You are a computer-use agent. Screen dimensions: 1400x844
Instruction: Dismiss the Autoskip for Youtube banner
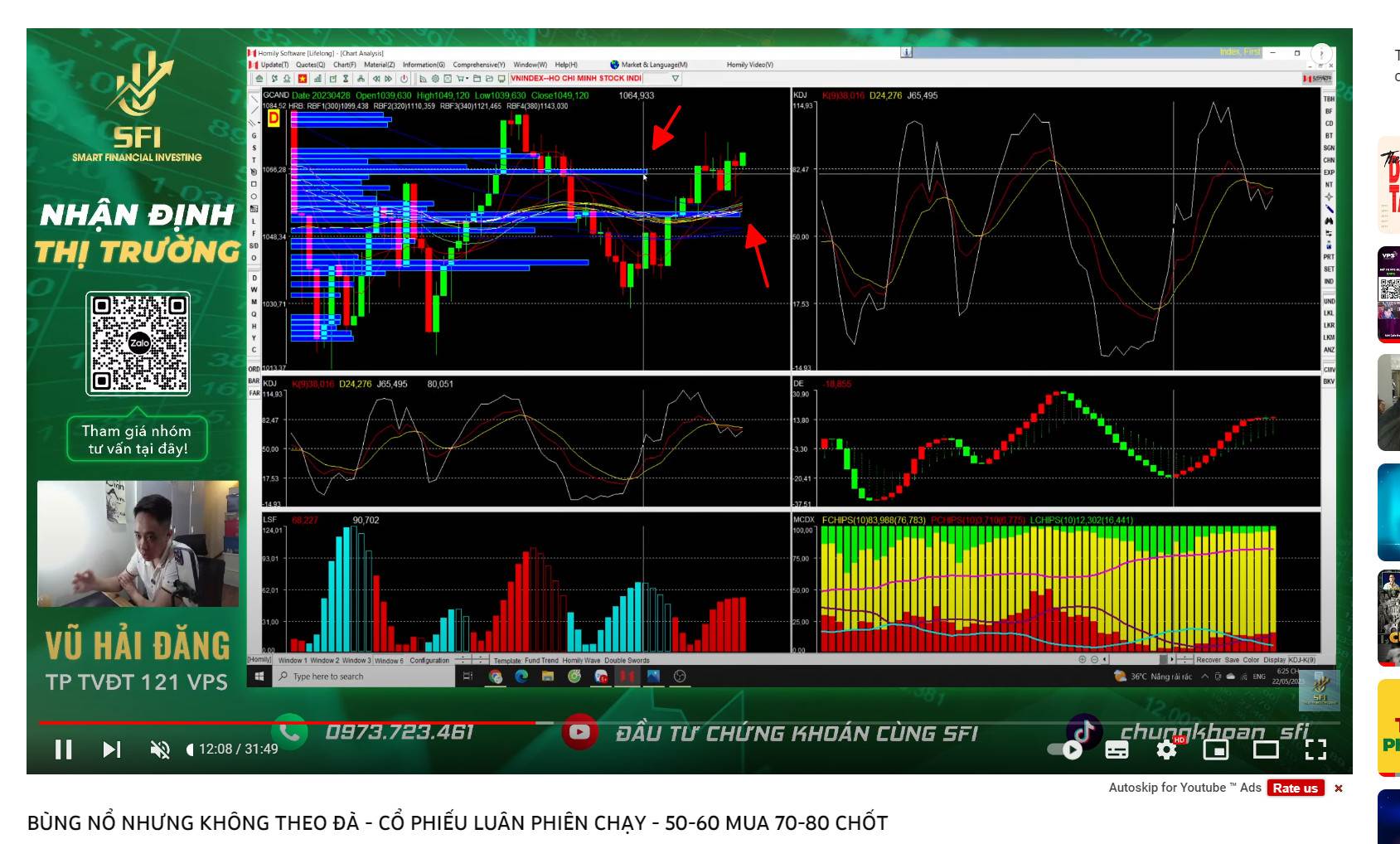[x=1338, y=788]
